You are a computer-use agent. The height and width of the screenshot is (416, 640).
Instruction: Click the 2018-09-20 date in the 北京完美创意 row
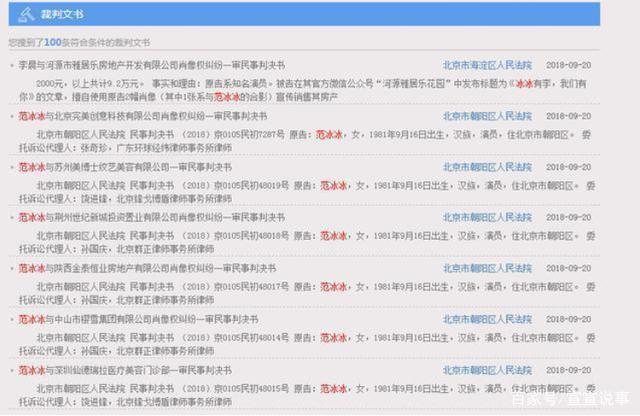[569, 116]
